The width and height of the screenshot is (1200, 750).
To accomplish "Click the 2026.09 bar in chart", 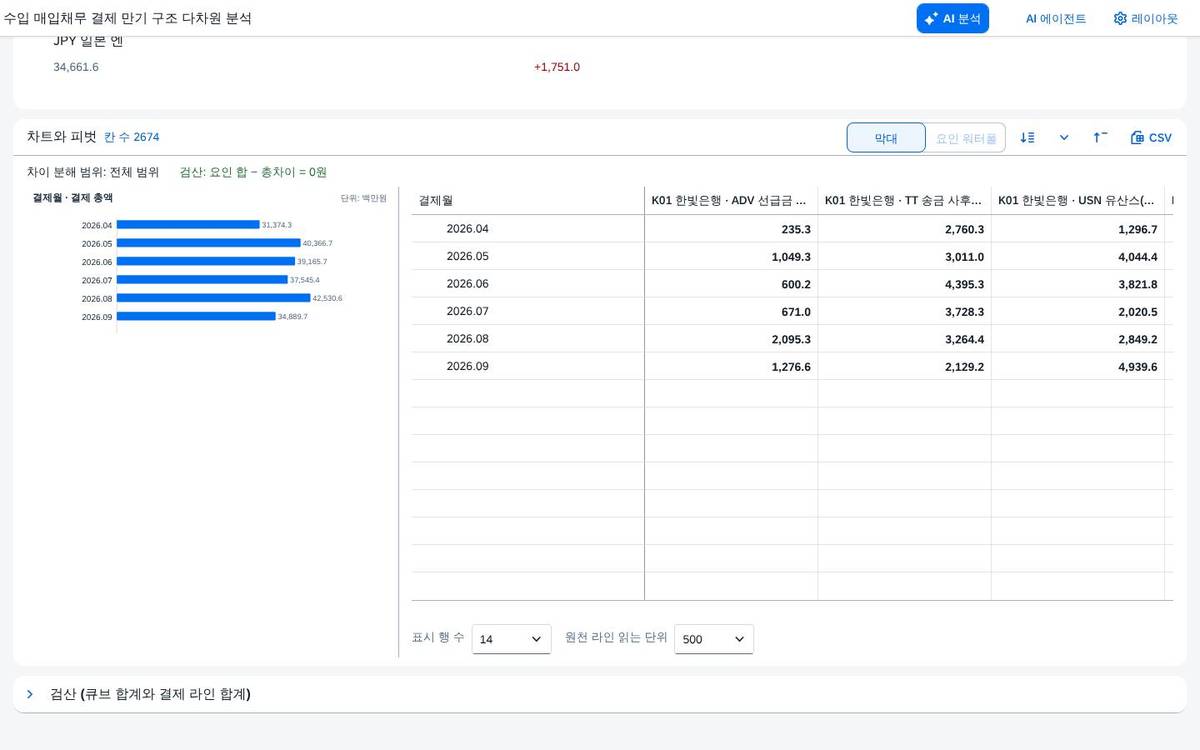I will click(196, 316).
